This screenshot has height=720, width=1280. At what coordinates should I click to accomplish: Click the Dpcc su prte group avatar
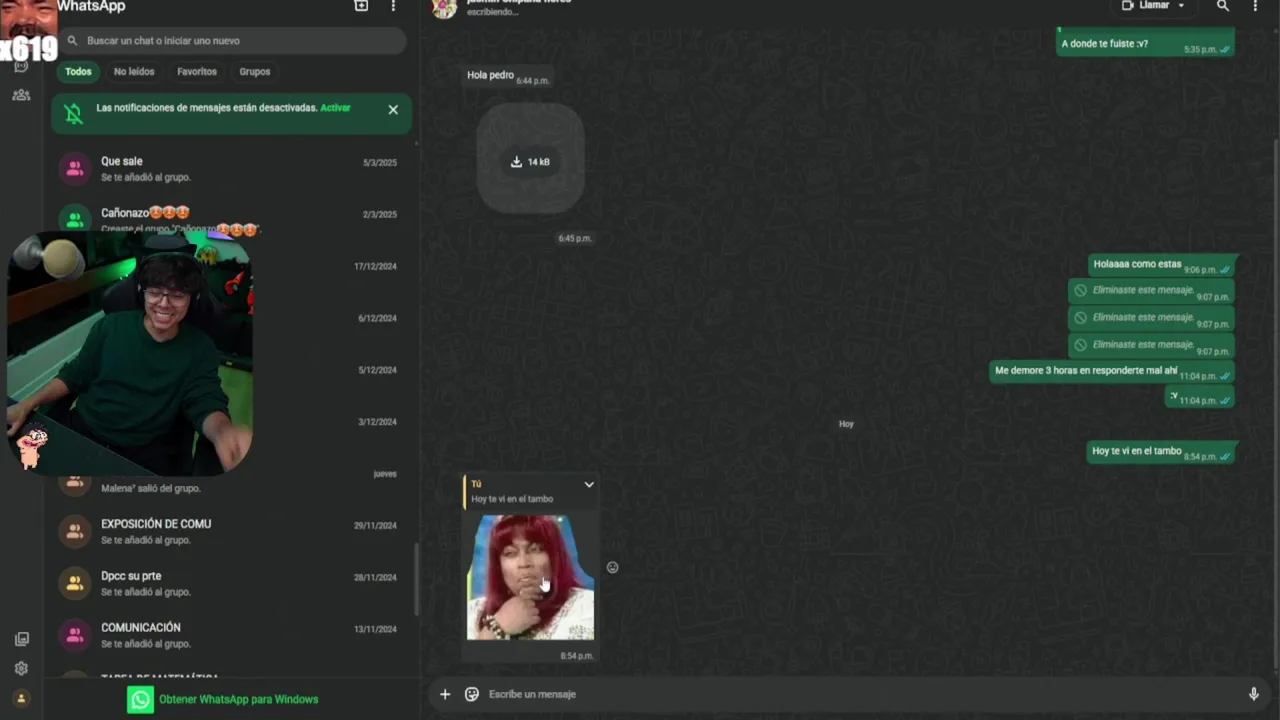click(x=75, y=583)
